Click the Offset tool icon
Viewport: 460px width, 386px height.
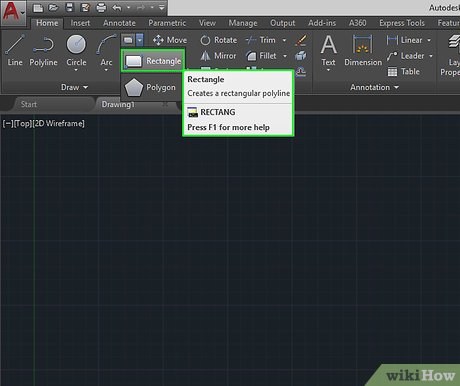(x=301, y=71)
